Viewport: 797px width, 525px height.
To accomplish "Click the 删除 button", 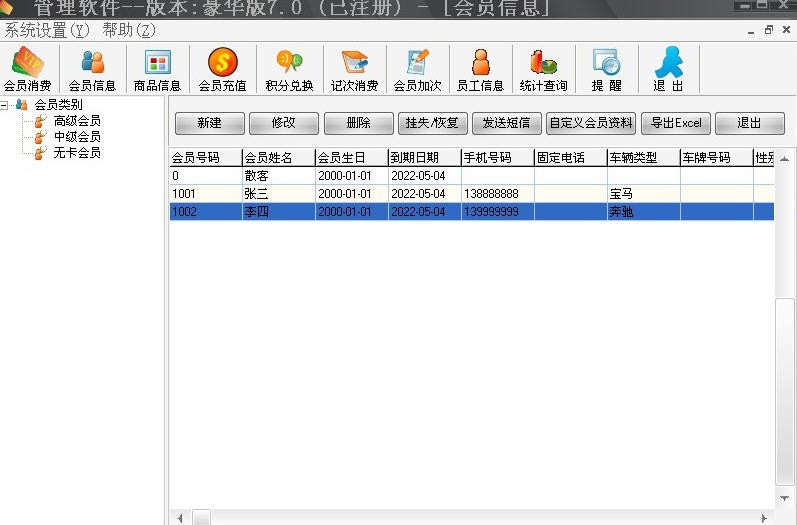I will click(x=358, y=123).
